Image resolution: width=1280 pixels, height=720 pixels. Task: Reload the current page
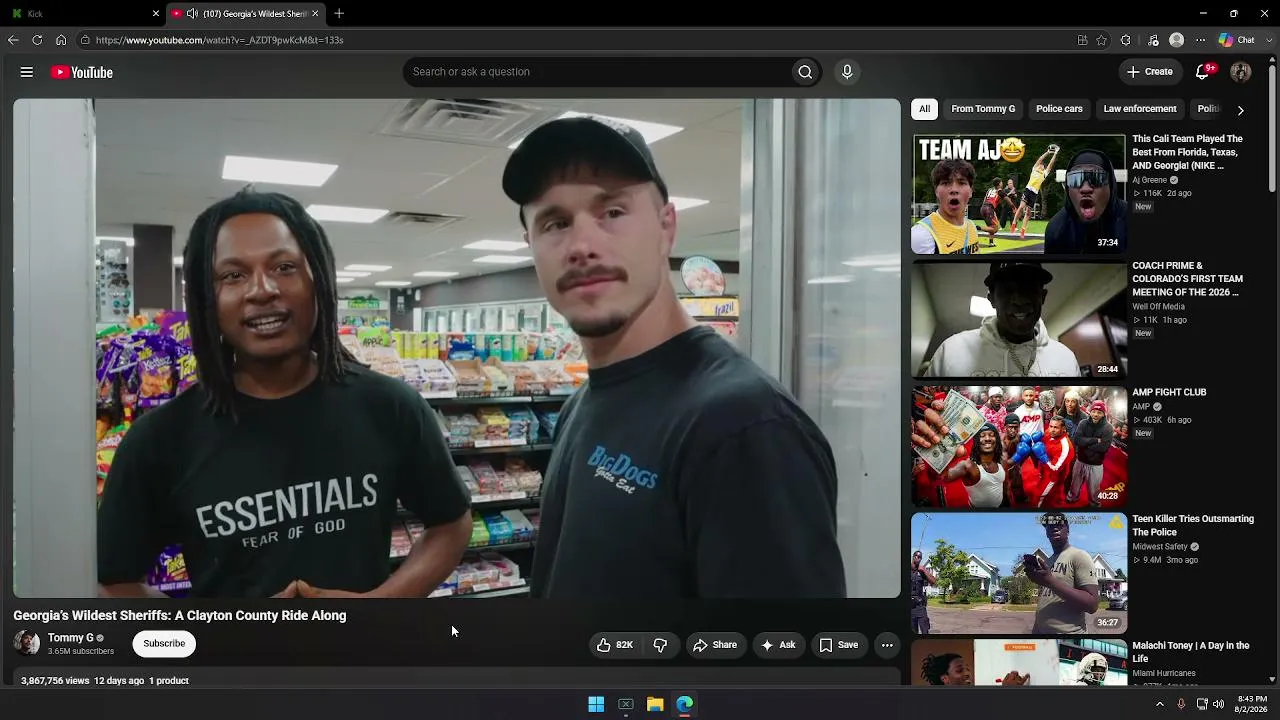pos(37,40)
